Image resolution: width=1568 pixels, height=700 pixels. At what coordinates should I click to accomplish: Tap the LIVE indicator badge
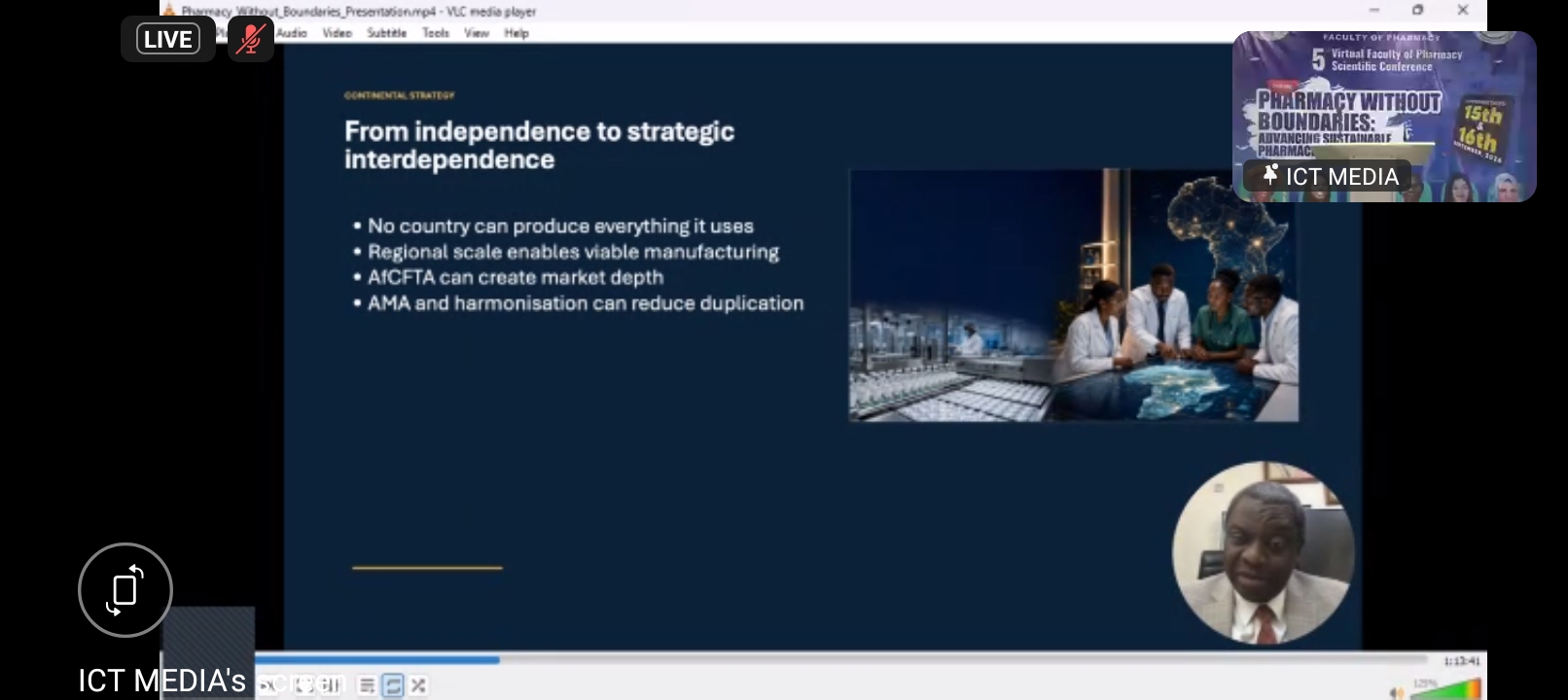tap(168, 39)
